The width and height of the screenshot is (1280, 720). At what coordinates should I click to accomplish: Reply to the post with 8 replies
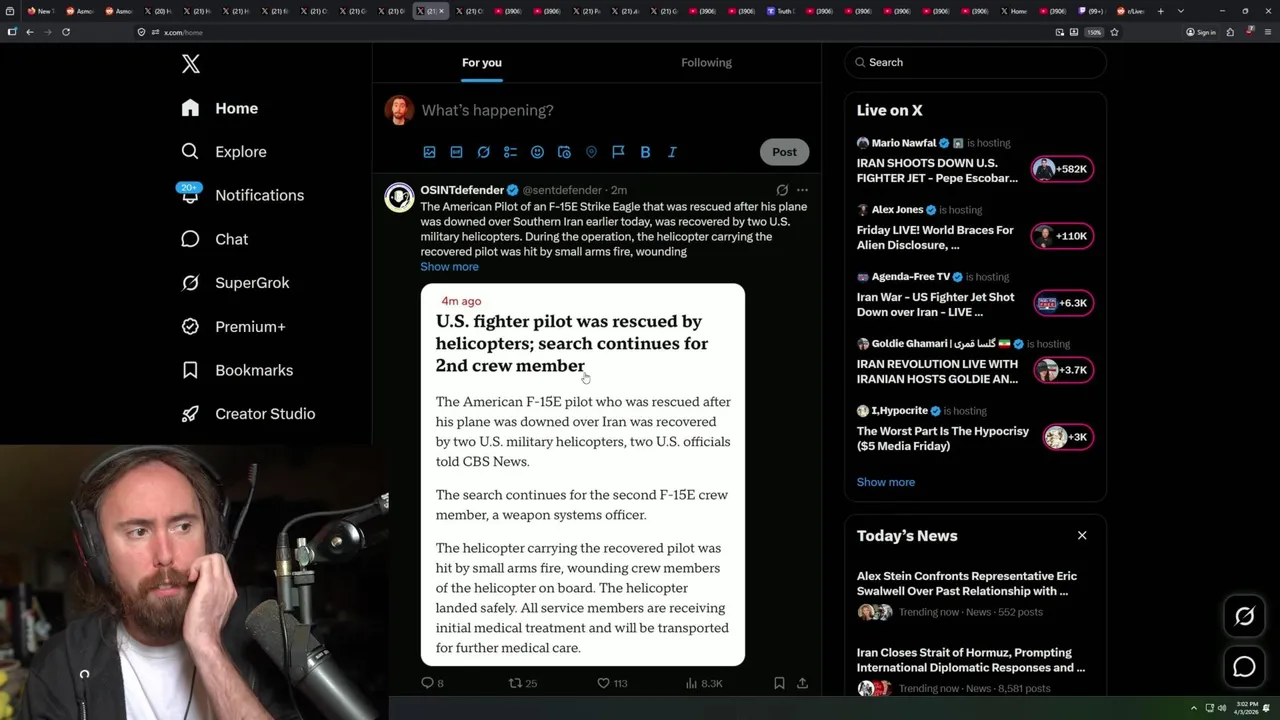[x=432, y=683]
